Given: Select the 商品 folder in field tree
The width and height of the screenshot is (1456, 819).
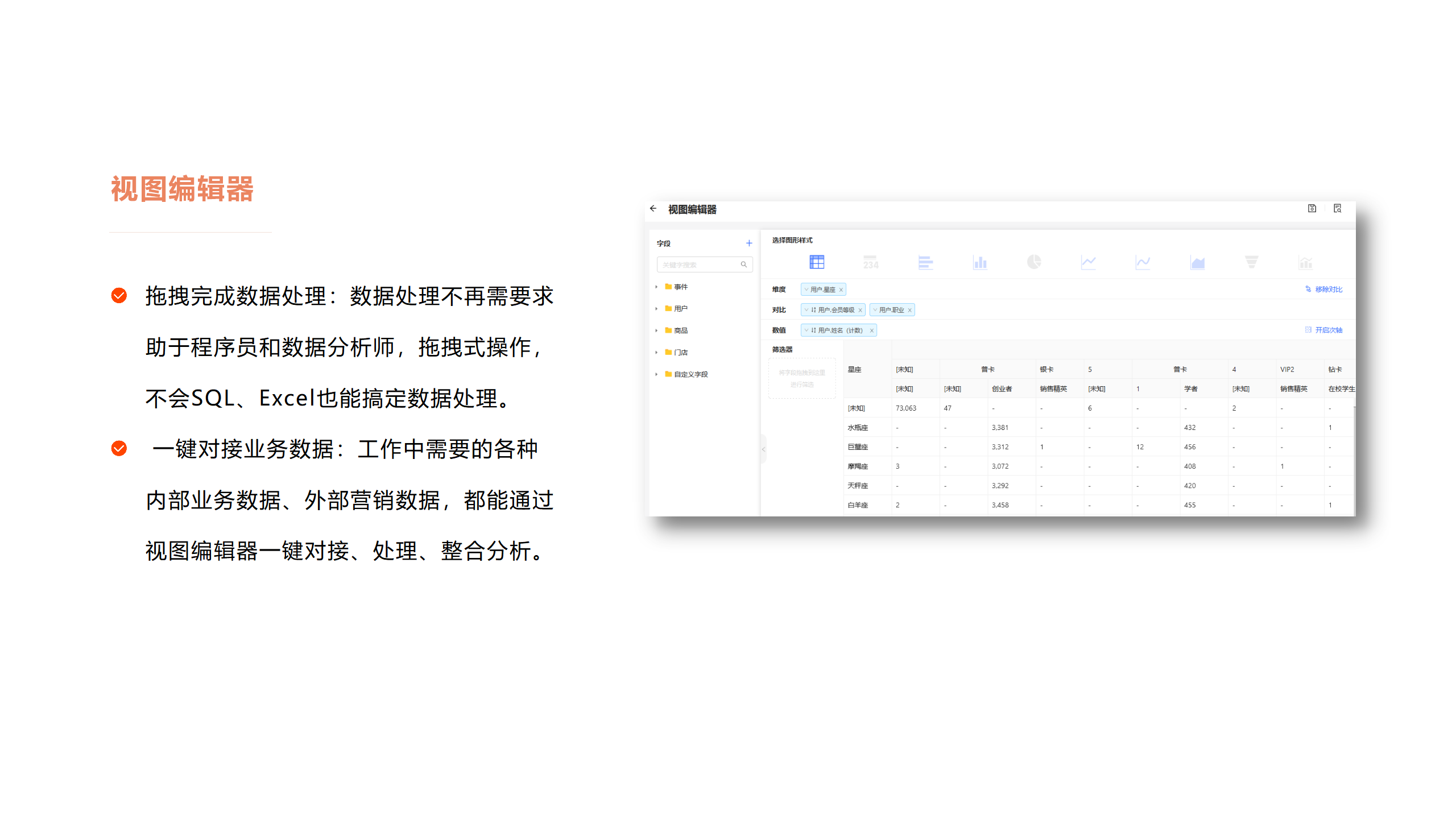Looking at the screenshot, I should point(676,330).
